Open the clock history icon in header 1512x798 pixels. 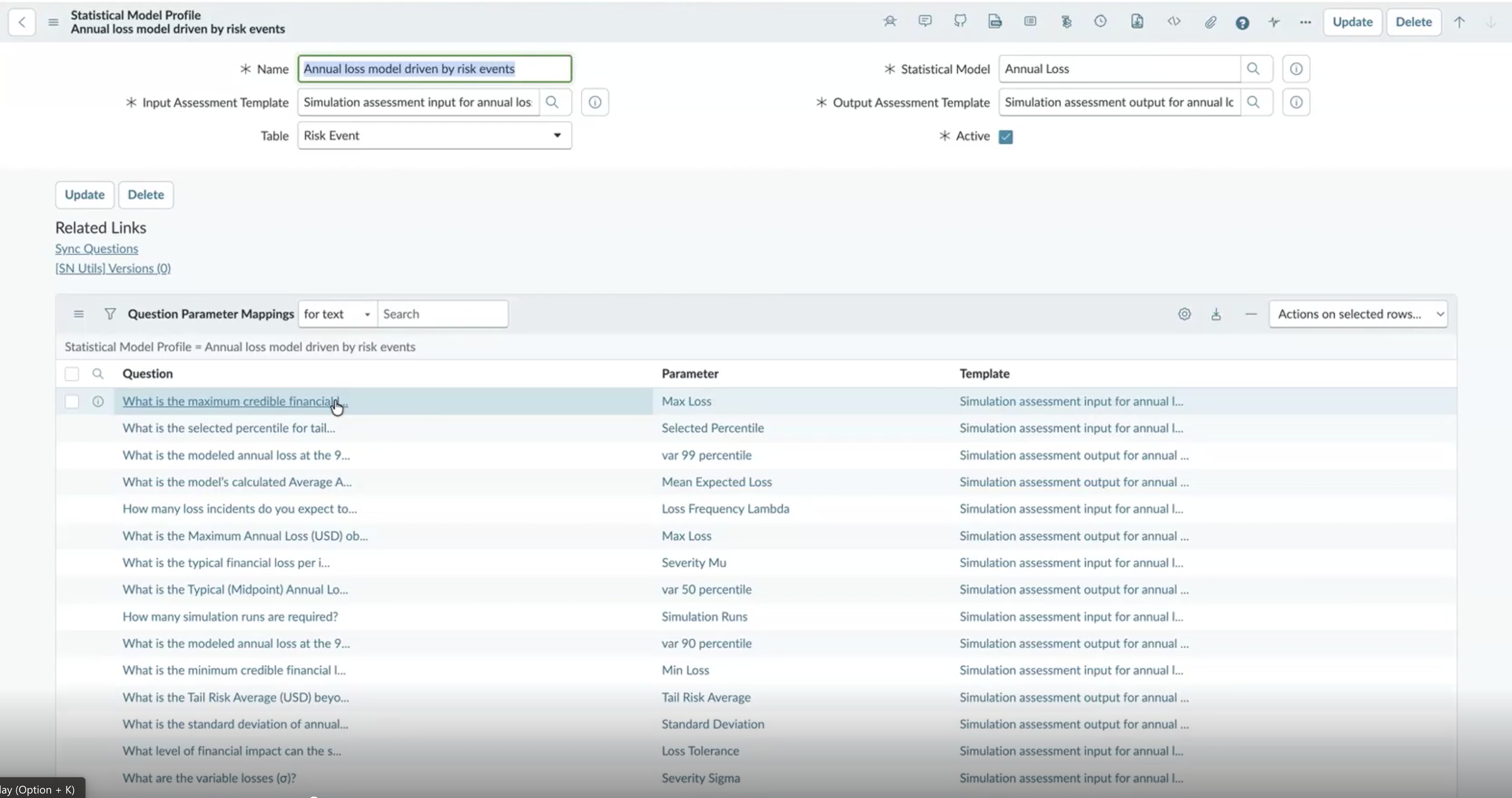click(1101, 22)
